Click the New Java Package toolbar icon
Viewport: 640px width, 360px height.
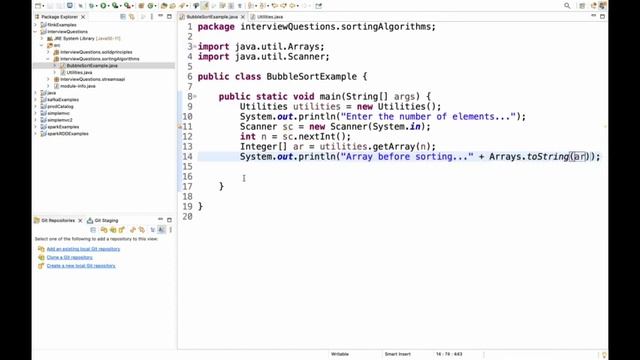pos(140,6)
